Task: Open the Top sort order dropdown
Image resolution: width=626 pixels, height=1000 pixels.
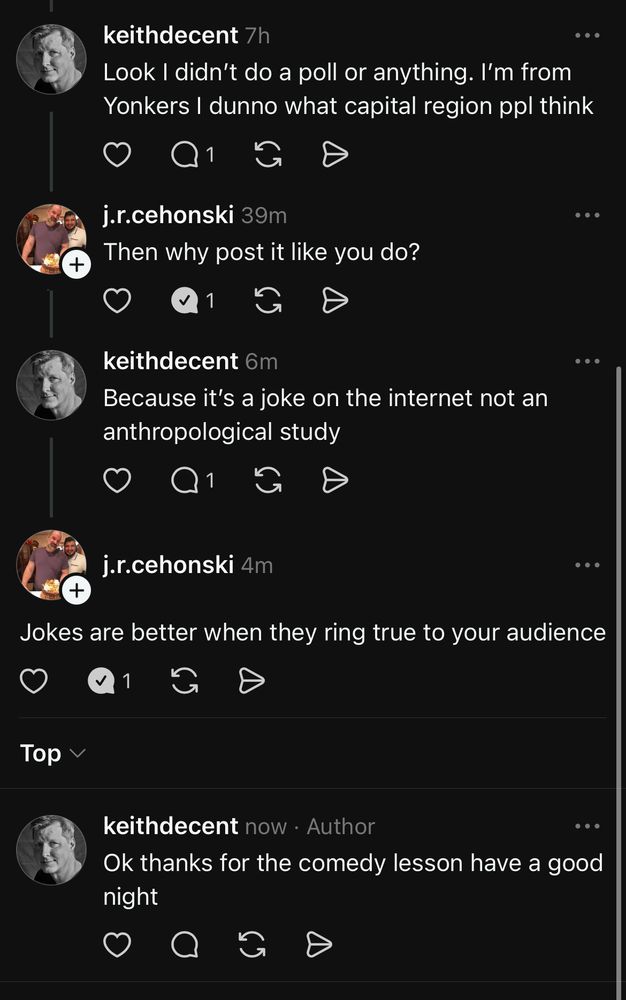Action: [x=52, y=753]
